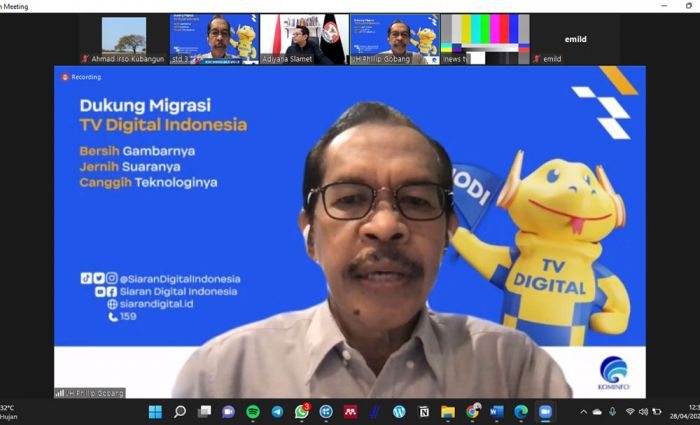Open the taskbar clock and date
Screen dimensions: 700x425
click(x=684, y=412)
